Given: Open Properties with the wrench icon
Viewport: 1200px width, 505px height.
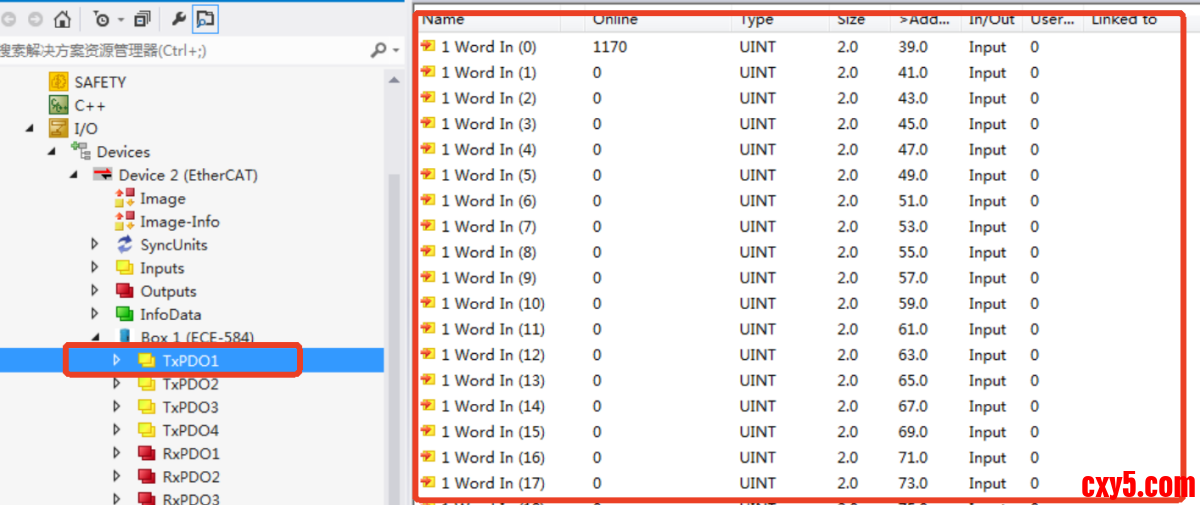Looking at the screenshot, I should click(180, 19).
